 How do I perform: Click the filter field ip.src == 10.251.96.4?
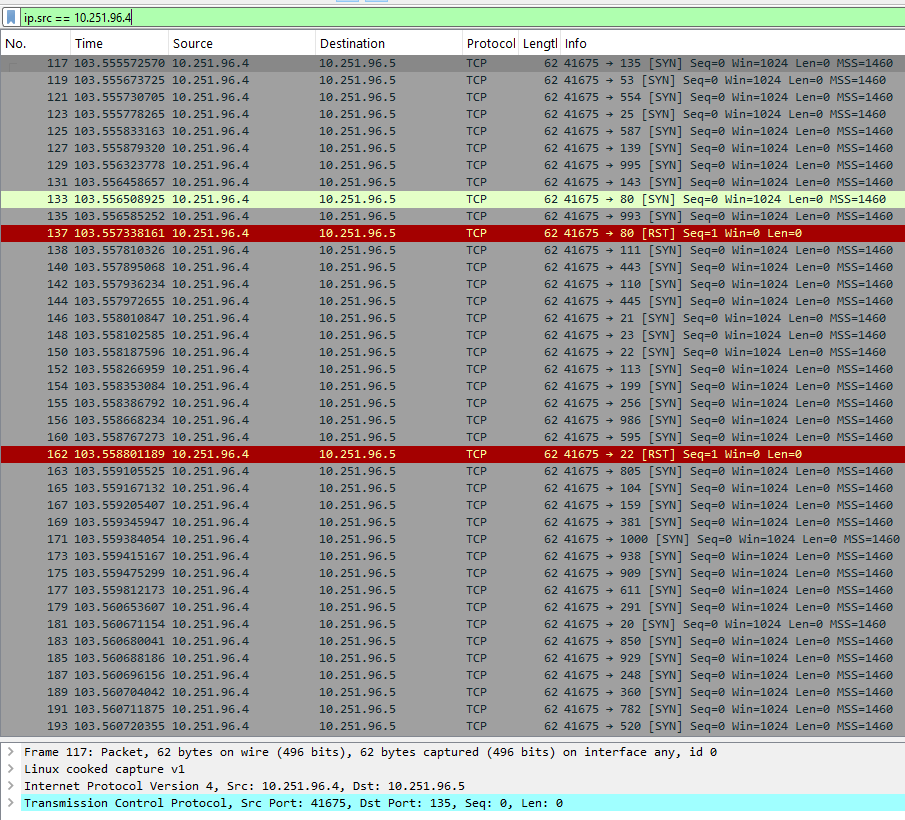tap(462, 17)
